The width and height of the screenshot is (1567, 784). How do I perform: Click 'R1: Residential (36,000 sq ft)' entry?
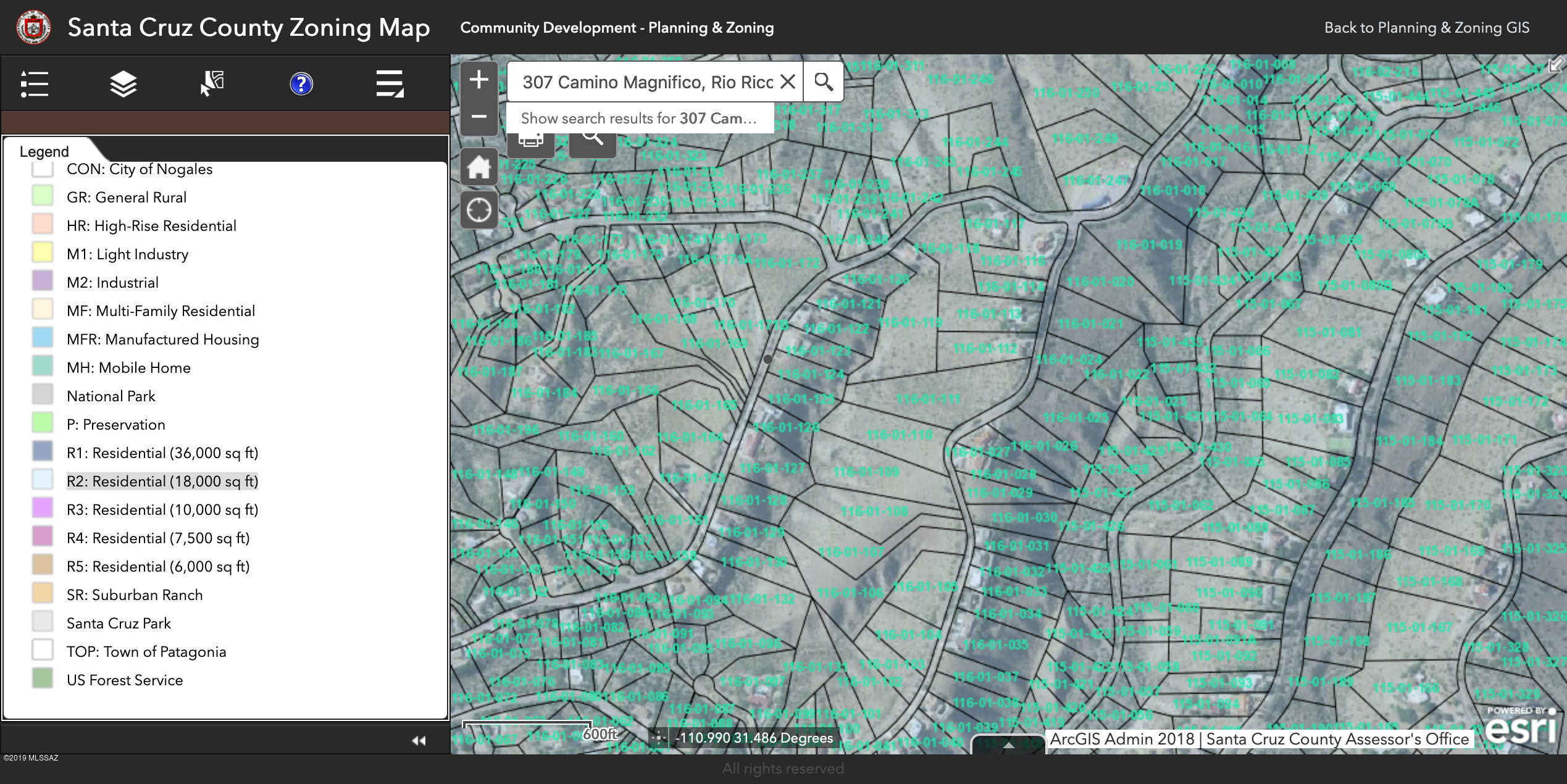click(162, 452)
